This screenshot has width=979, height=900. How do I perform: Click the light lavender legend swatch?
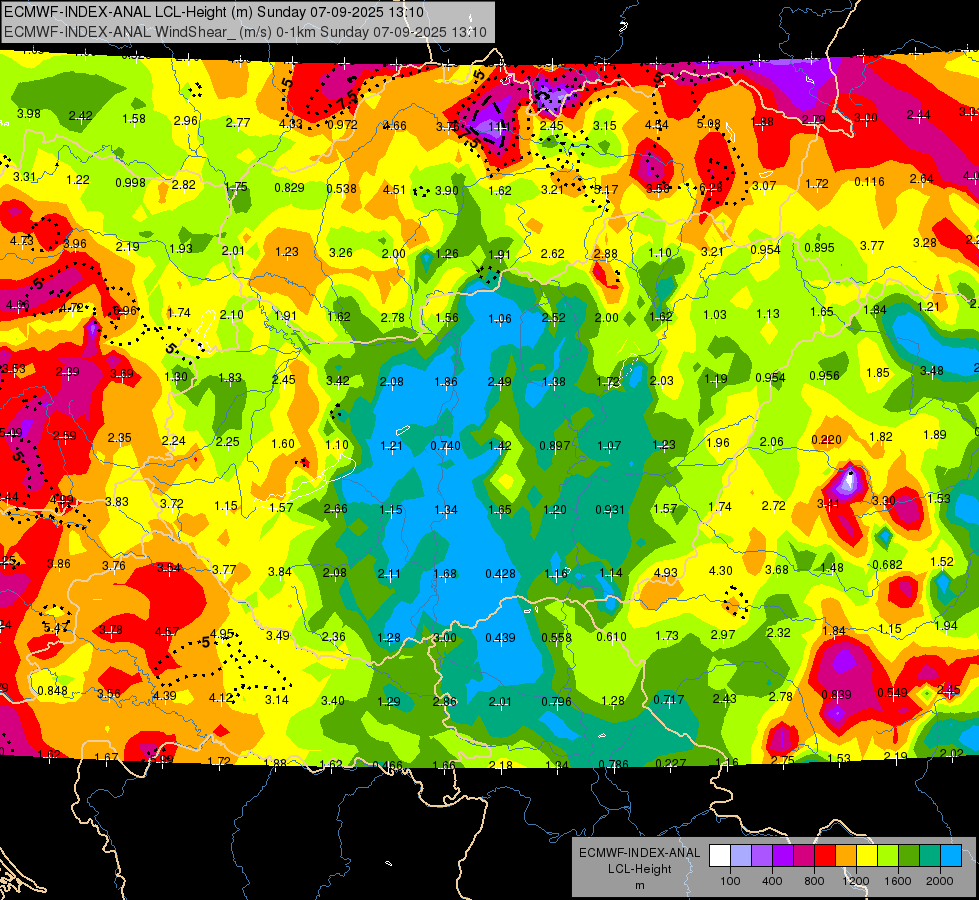741,855
